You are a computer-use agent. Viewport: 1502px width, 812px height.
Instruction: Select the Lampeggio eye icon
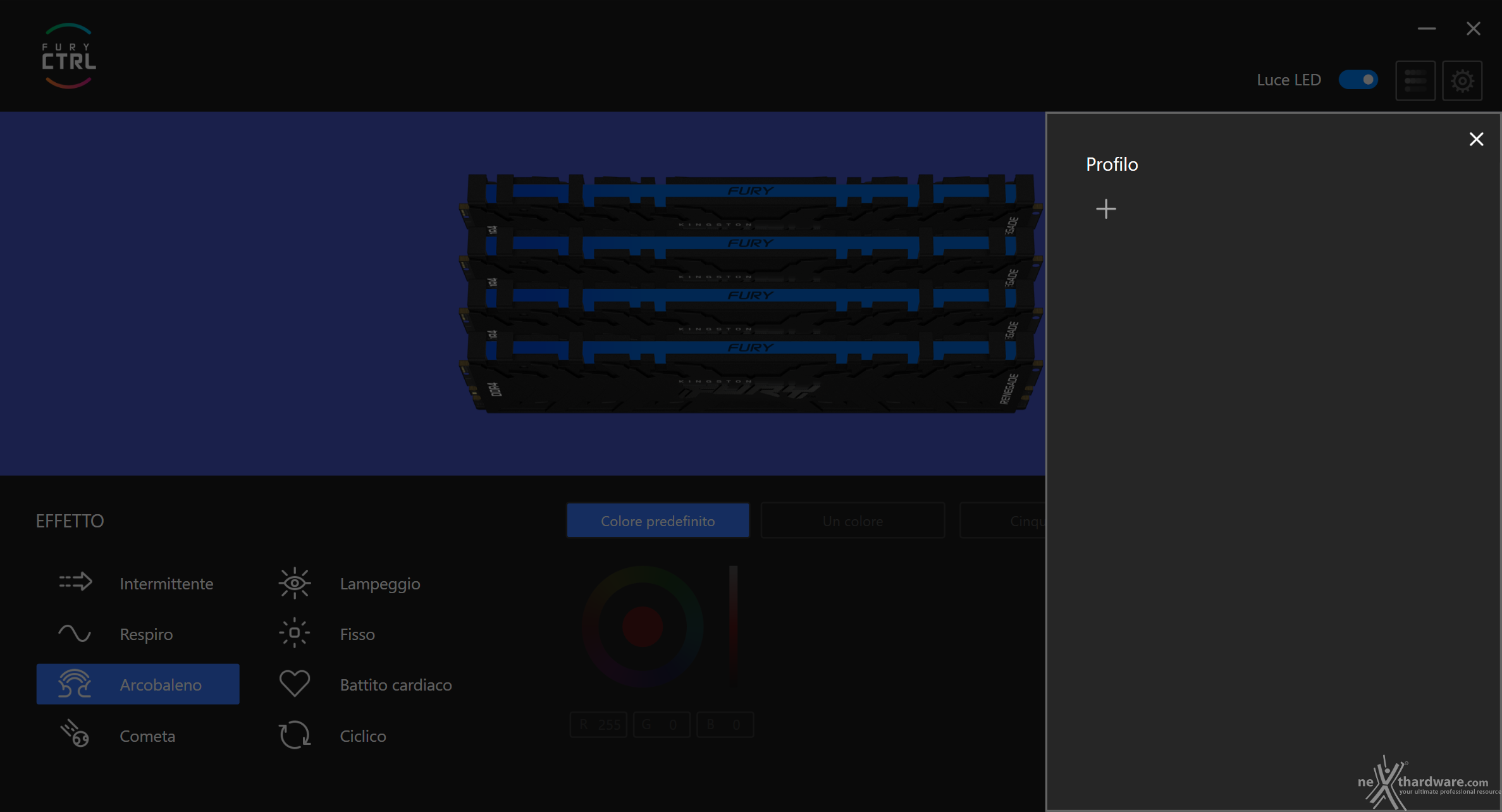click(295, 583)
